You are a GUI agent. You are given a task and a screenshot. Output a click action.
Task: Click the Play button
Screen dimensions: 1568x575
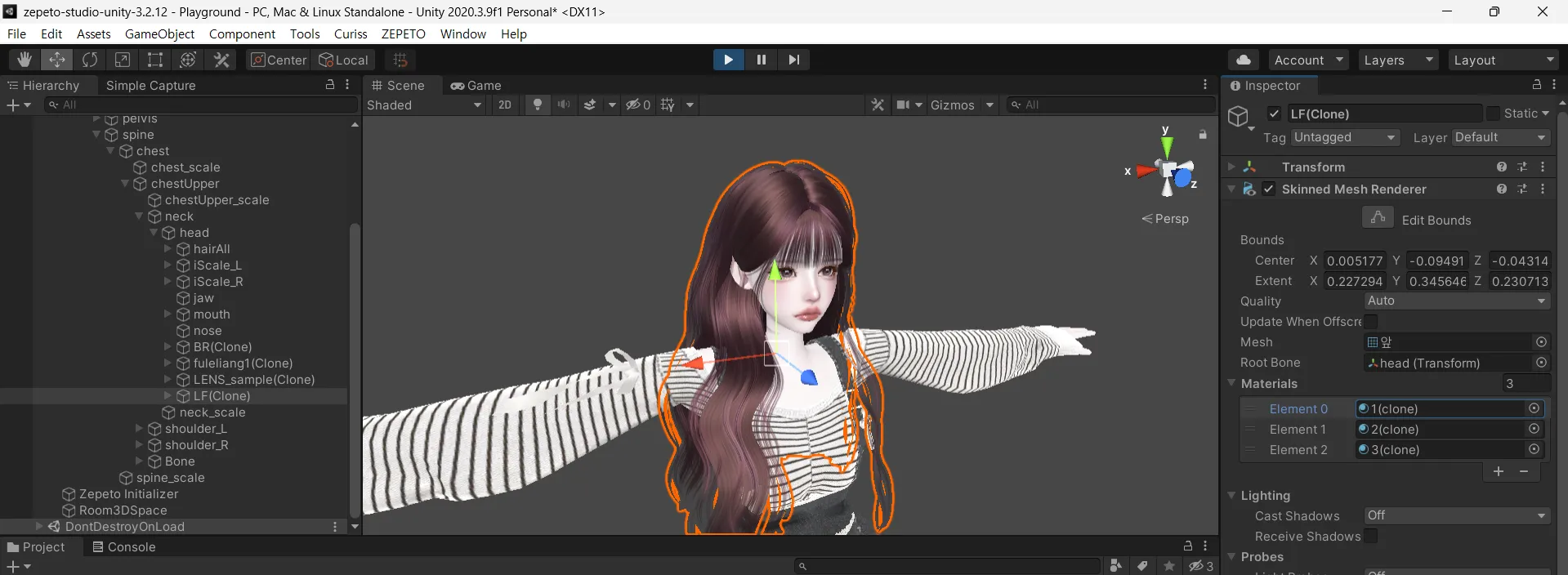(728, 60)
